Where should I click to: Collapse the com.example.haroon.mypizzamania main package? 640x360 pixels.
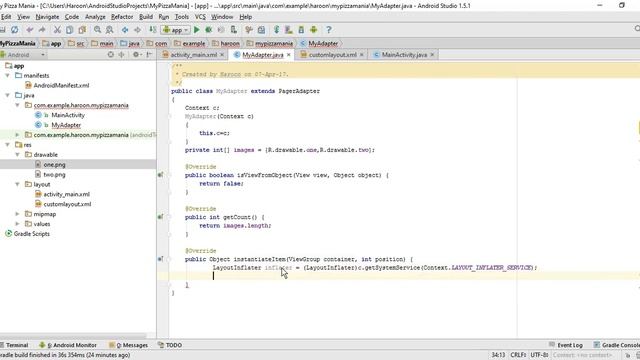coord(18,105)
